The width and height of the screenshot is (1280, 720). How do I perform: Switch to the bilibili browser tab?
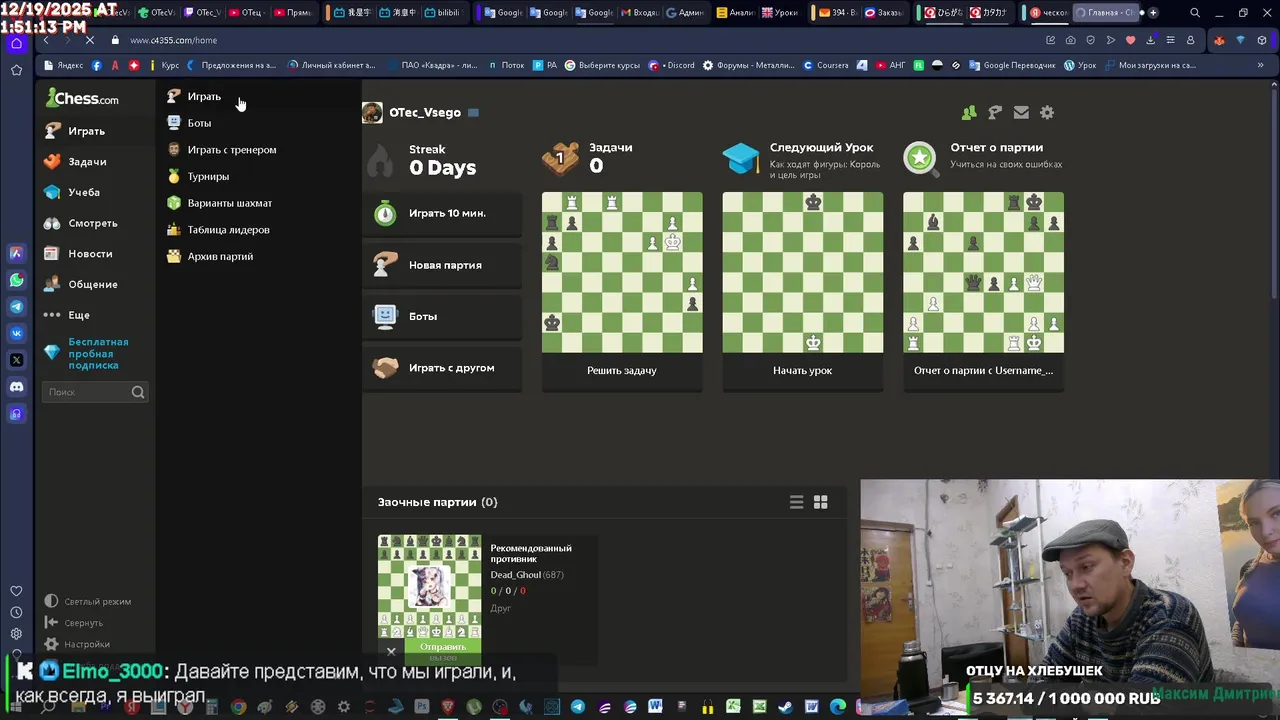pos(442,13)
